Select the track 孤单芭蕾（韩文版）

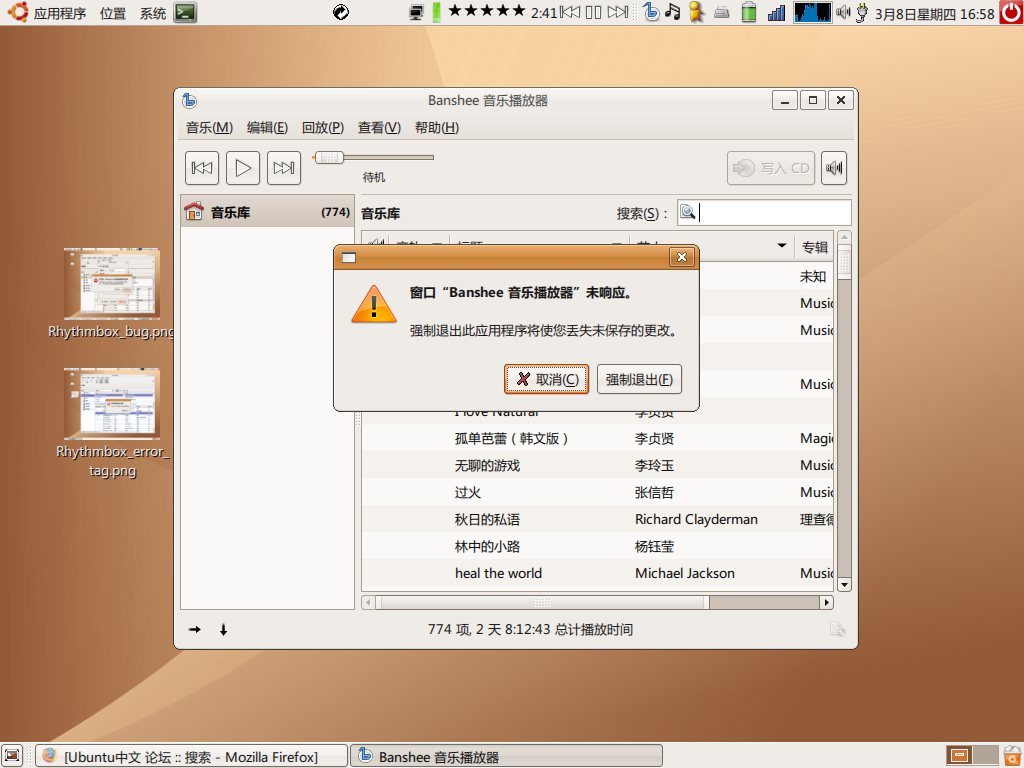[511, 438]
